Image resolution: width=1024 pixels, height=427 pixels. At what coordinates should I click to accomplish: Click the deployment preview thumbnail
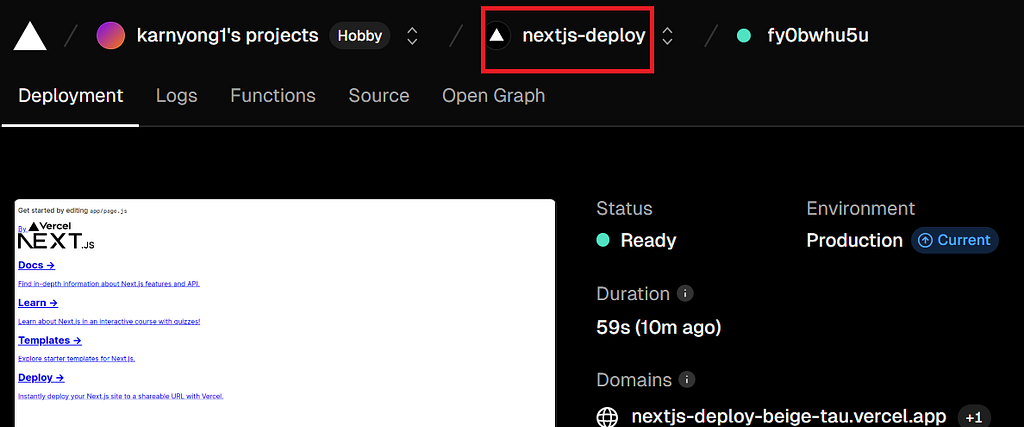click(x=285, y=313)
